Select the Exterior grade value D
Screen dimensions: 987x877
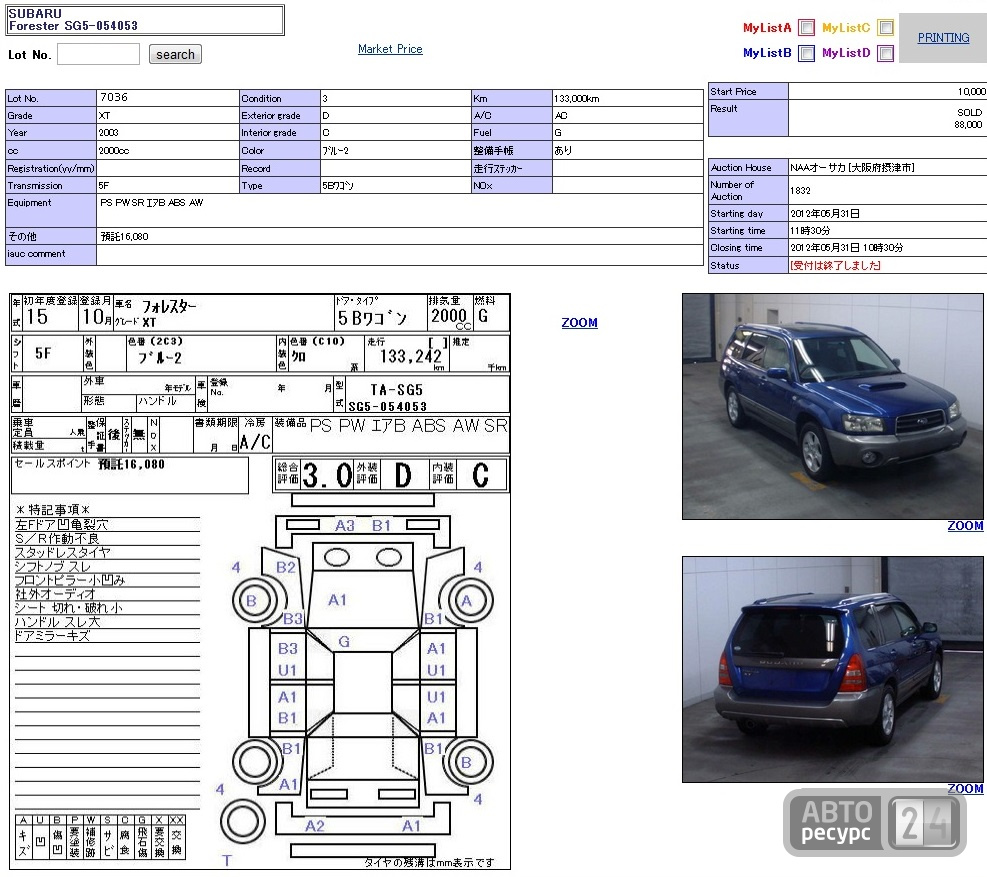325,116
